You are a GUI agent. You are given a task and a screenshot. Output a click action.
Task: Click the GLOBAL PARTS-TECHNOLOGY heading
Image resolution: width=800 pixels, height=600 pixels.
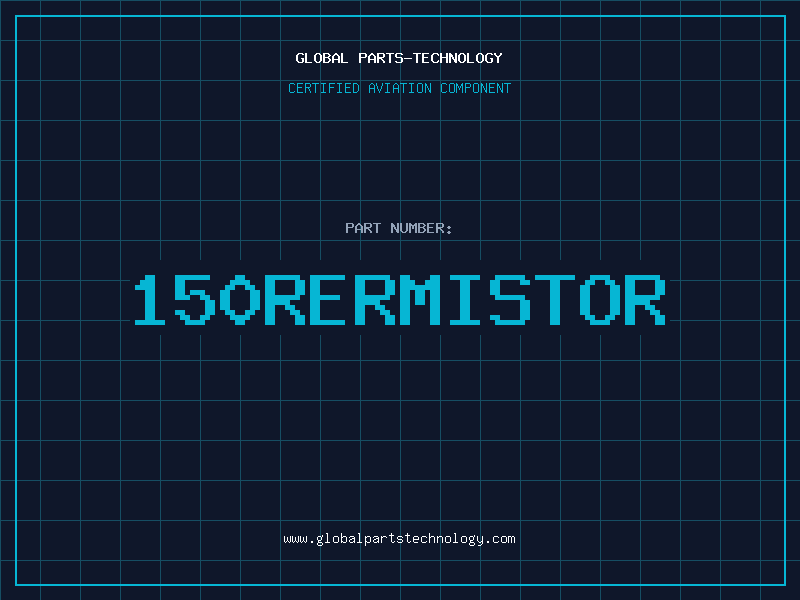click(x=399, y=58)
